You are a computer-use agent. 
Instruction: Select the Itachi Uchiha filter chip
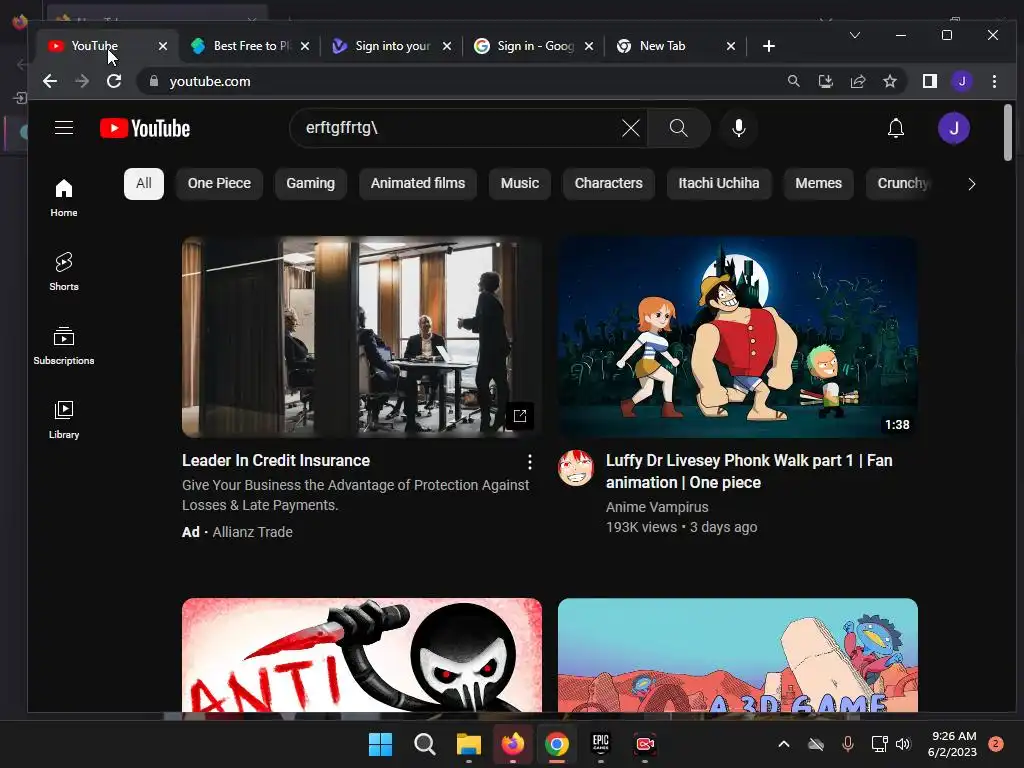pos(718,184)
